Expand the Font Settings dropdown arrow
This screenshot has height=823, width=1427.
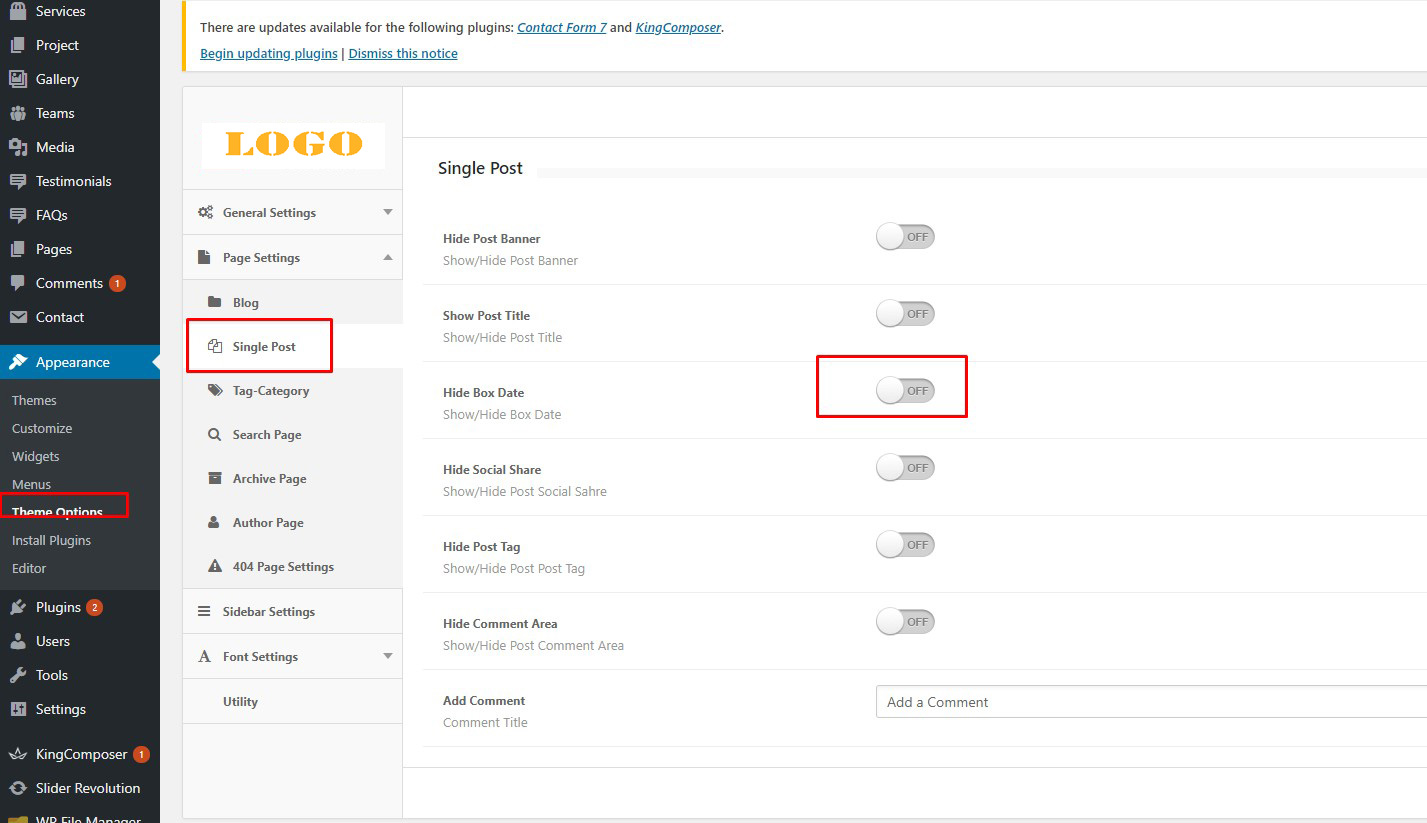[x=388, y=656]
